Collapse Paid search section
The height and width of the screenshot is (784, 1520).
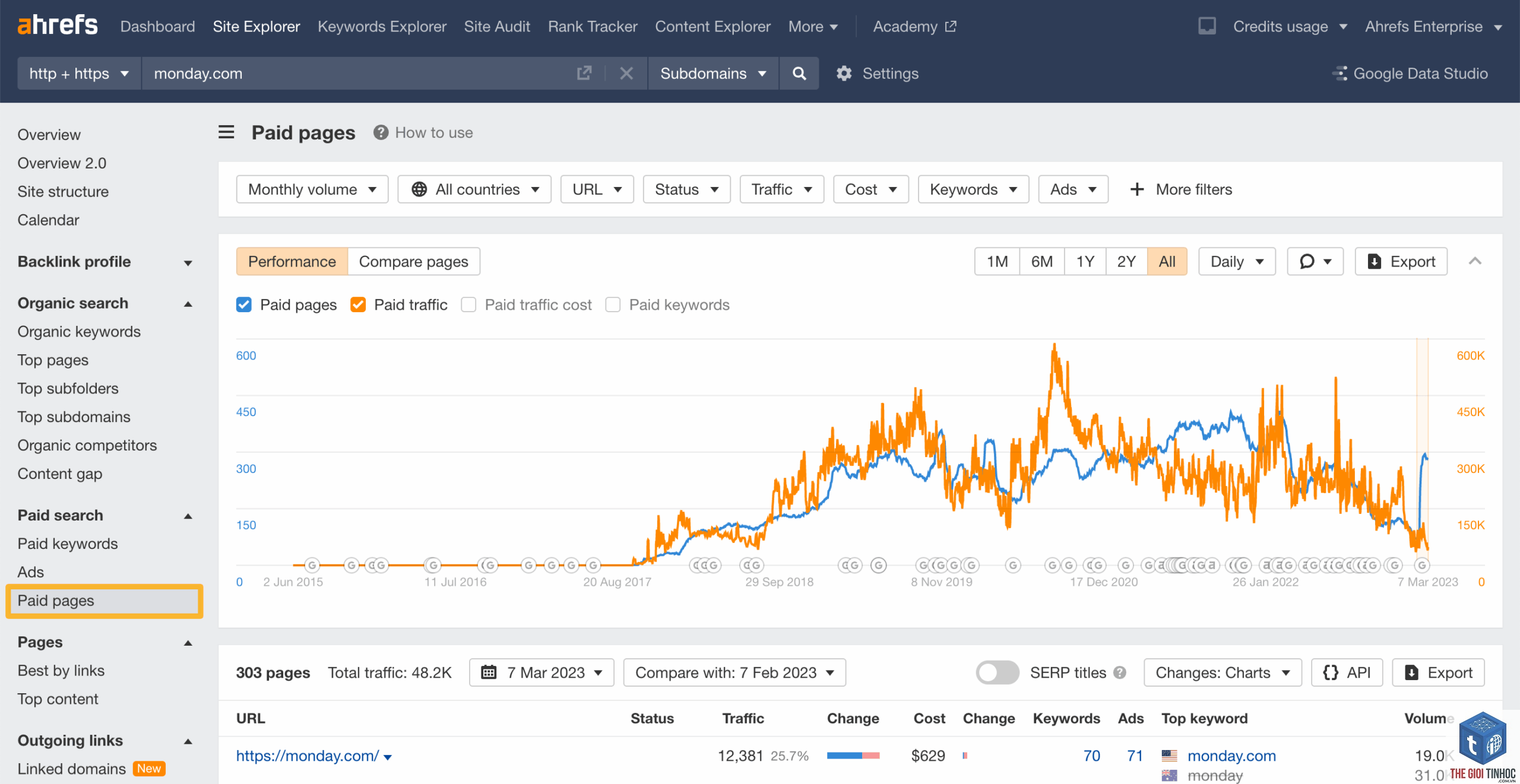coord(188,516)
